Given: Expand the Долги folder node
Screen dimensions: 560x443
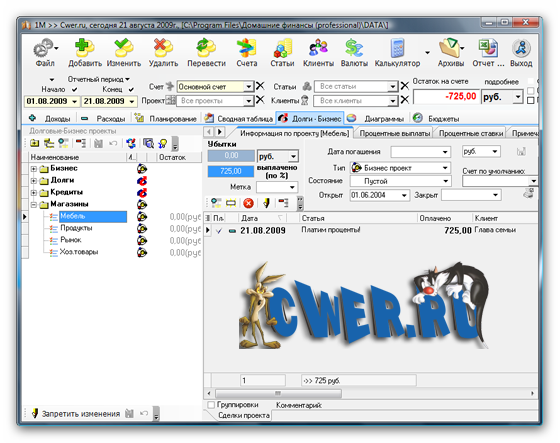Looking at the screenshot, I should 34,181.
